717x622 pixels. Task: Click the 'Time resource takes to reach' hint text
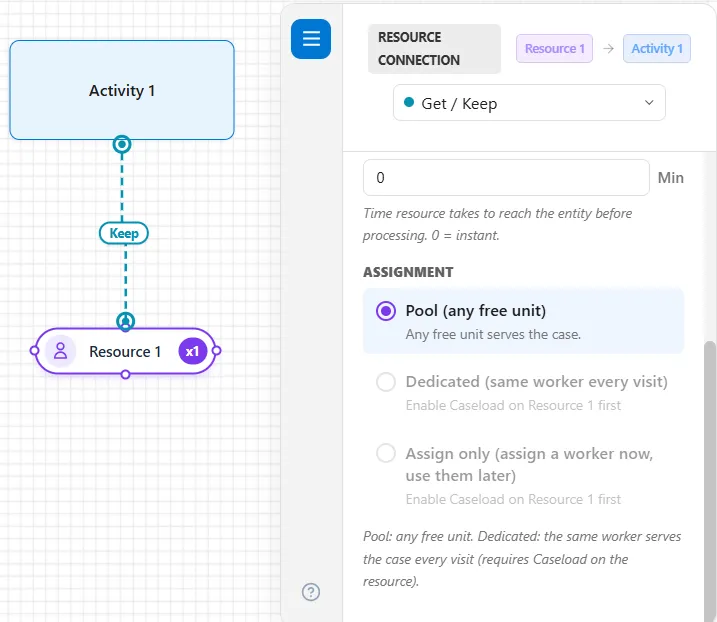click(498, 224)
